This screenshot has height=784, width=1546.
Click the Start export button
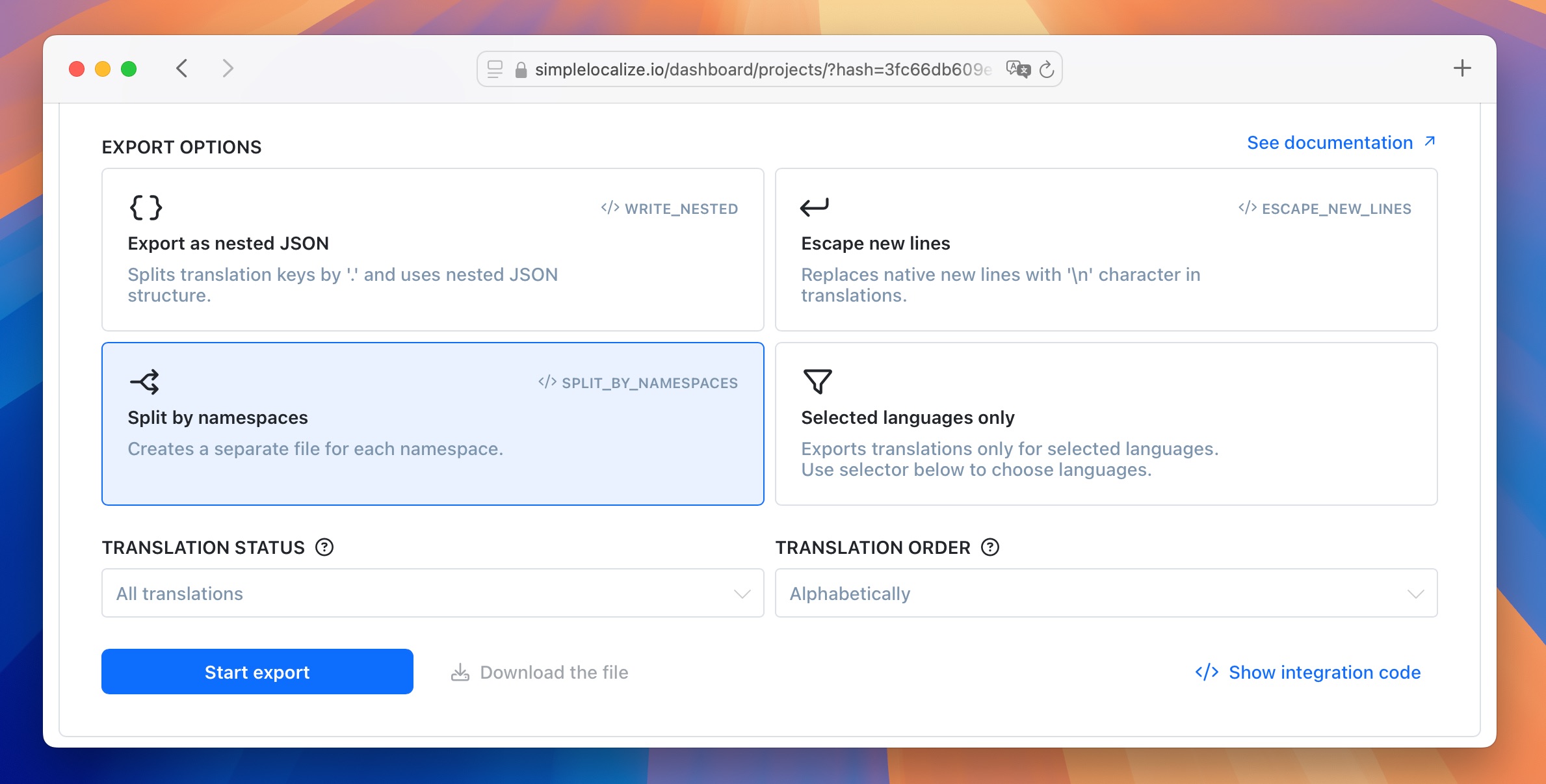[x=257, y=672]
